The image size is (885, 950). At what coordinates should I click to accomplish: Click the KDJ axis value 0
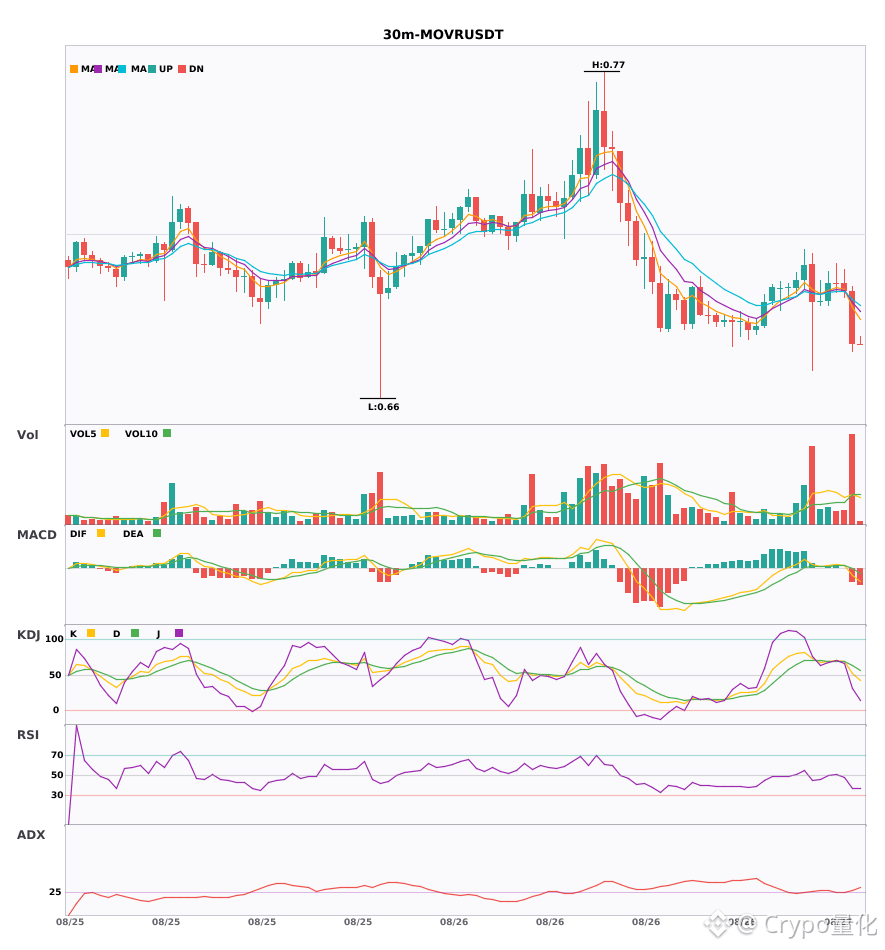[56, 710]
